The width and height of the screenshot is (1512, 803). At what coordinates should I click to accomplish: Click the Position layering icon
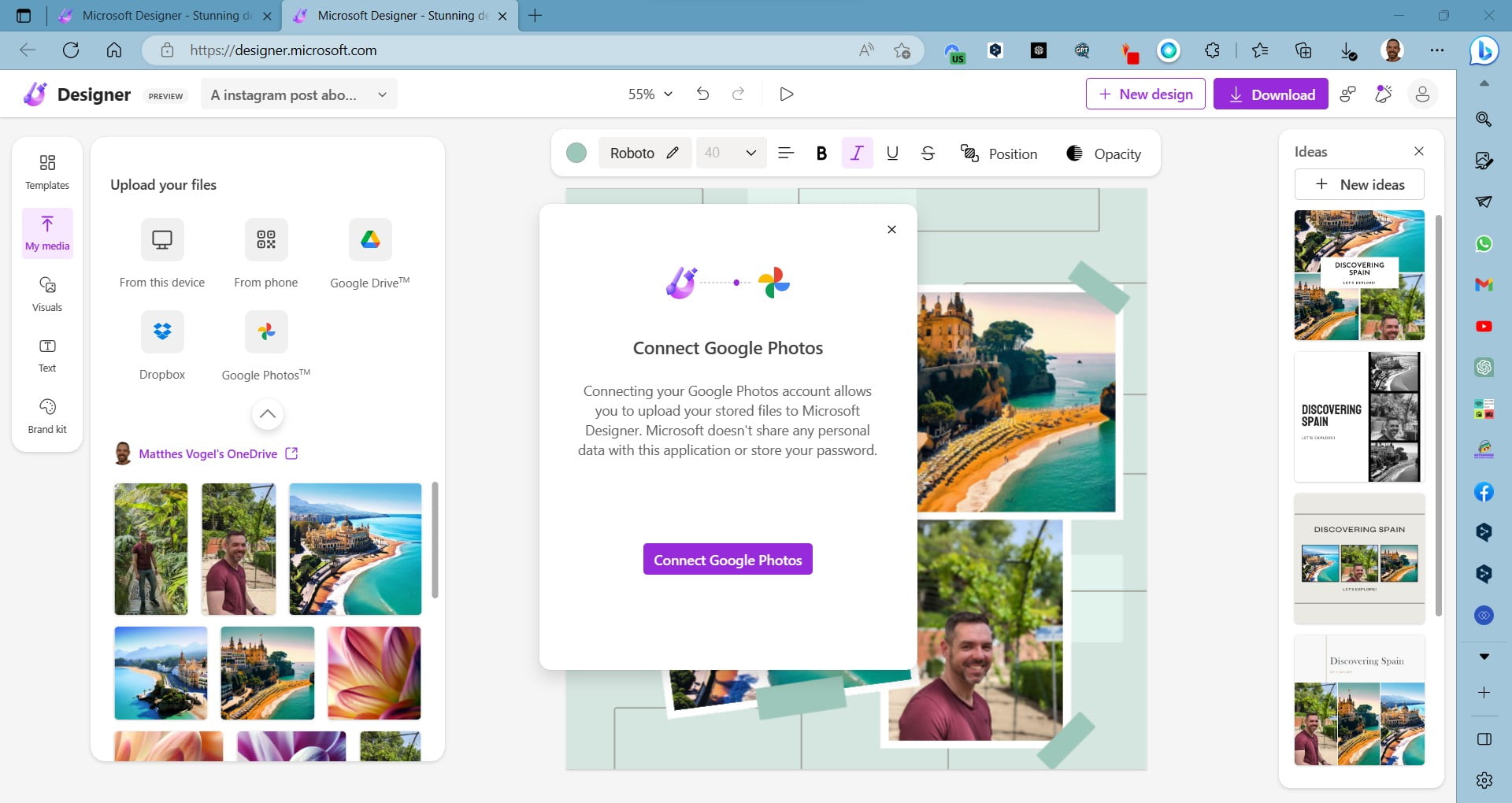pos(969,154)
